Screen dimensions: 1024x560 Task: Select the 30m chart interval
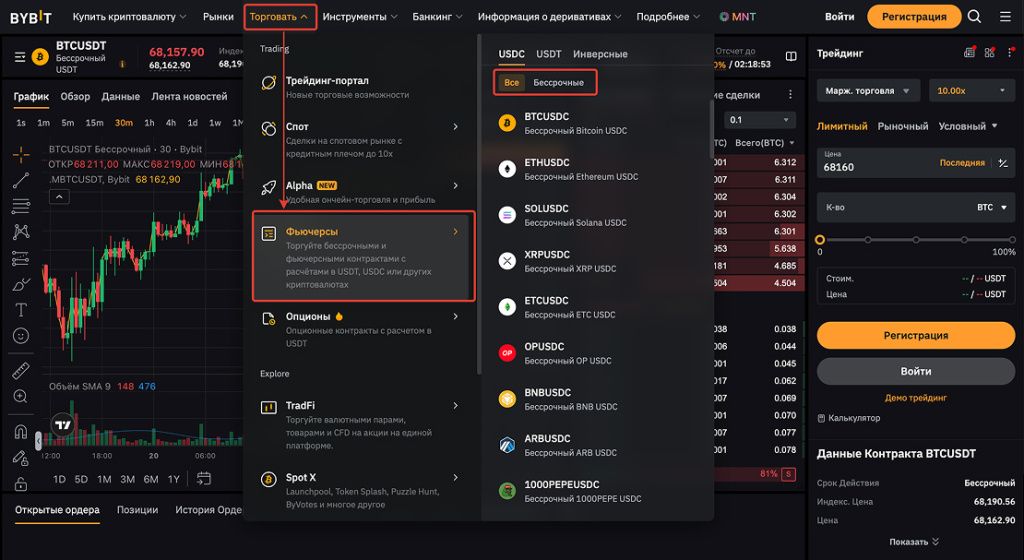(123, 123)
